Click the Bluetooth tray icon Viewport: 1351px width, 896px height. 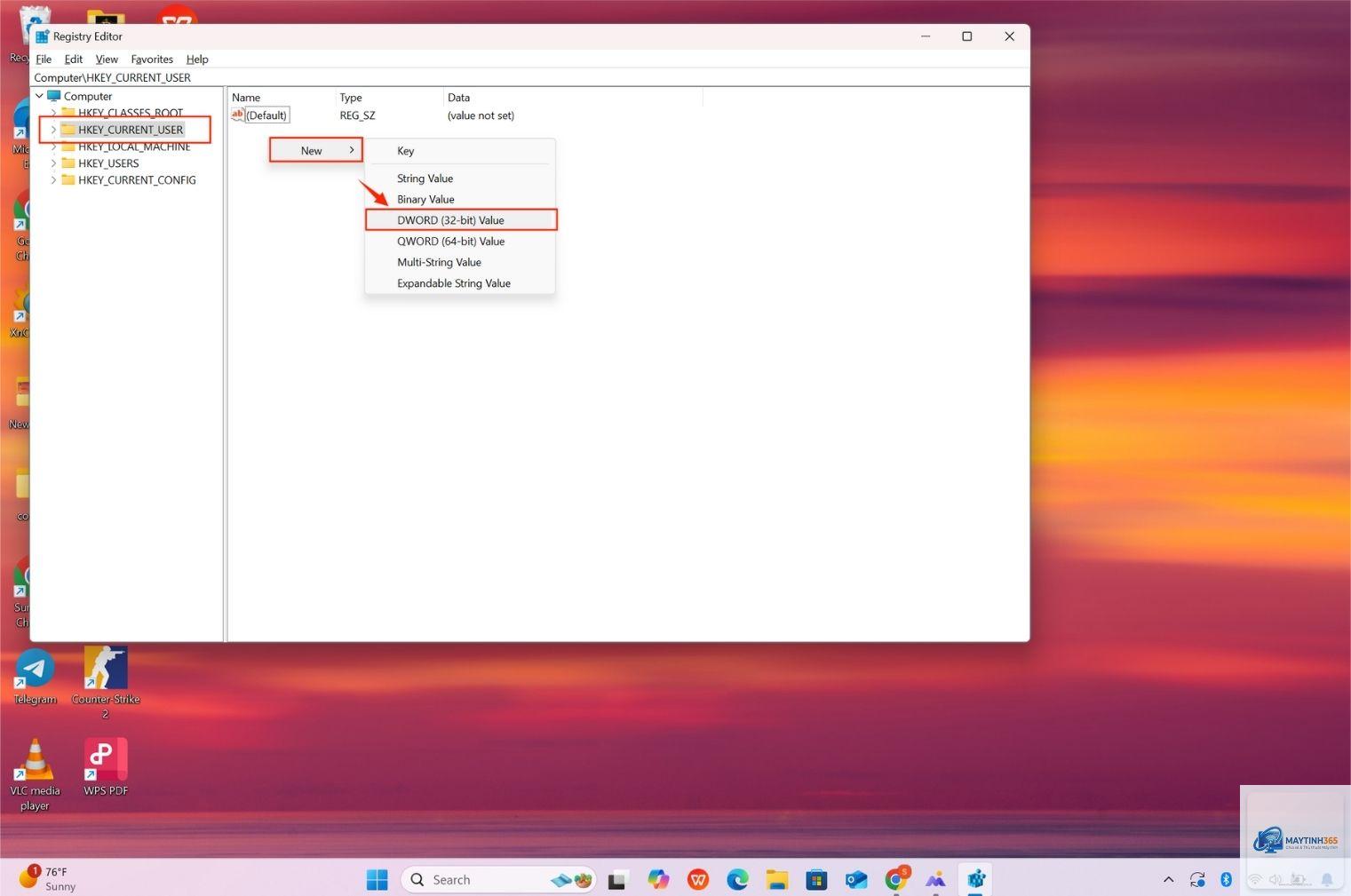pos(1226,880)
